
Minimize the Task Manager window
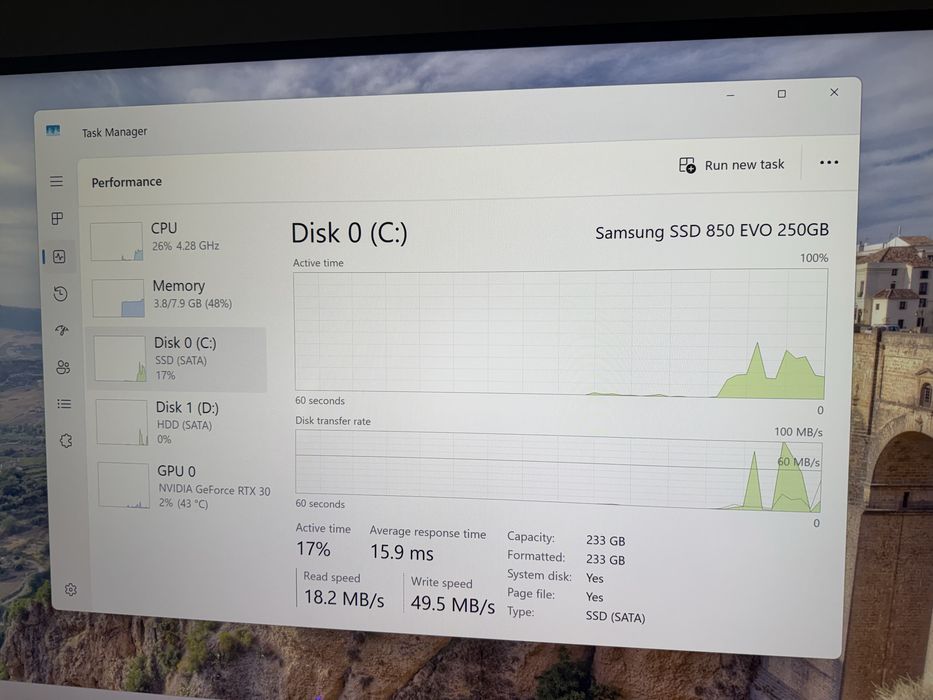point(730,95)
